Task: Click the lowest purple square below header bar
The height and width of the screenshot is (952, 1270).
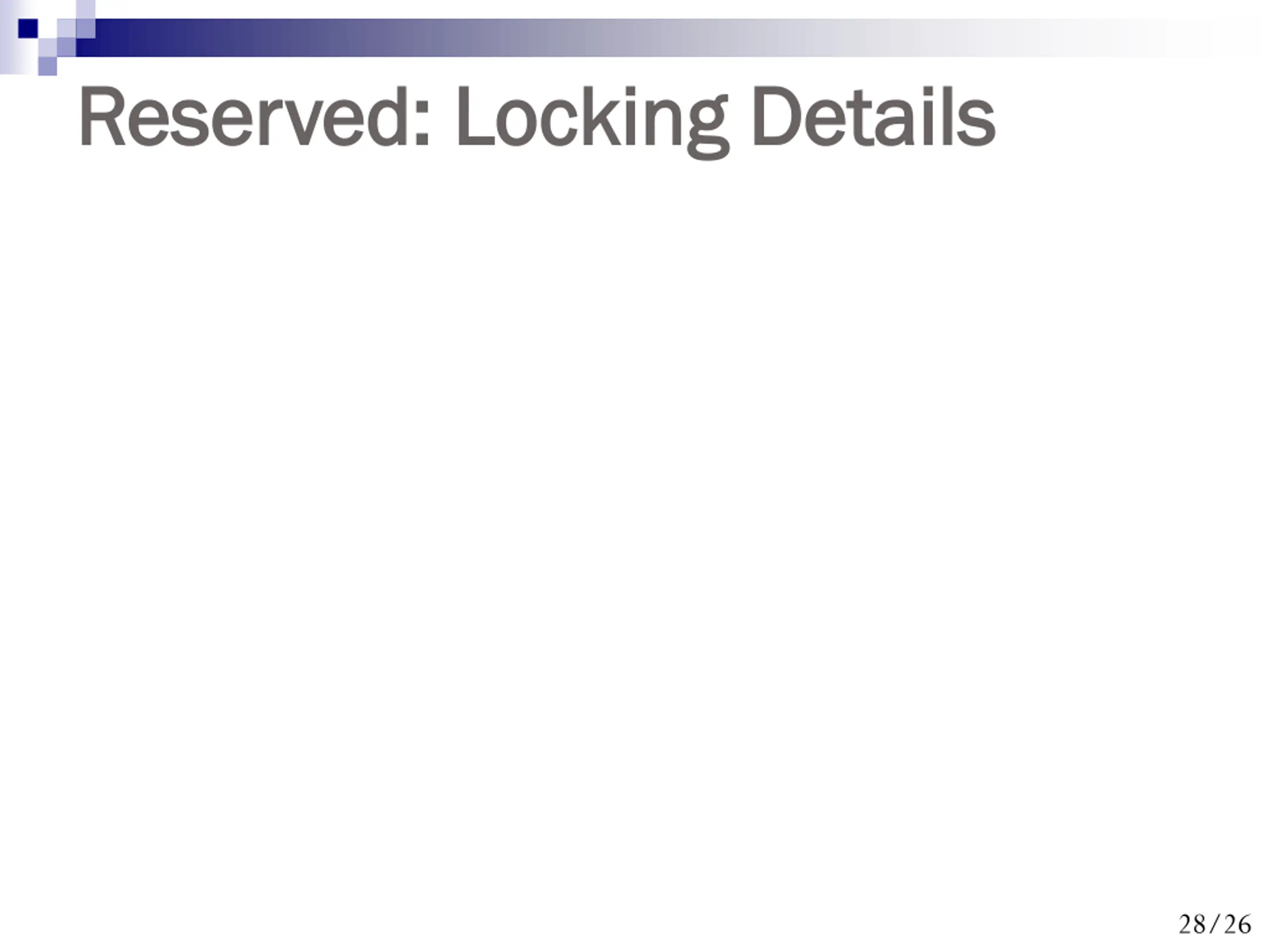Action: (48, 66)
